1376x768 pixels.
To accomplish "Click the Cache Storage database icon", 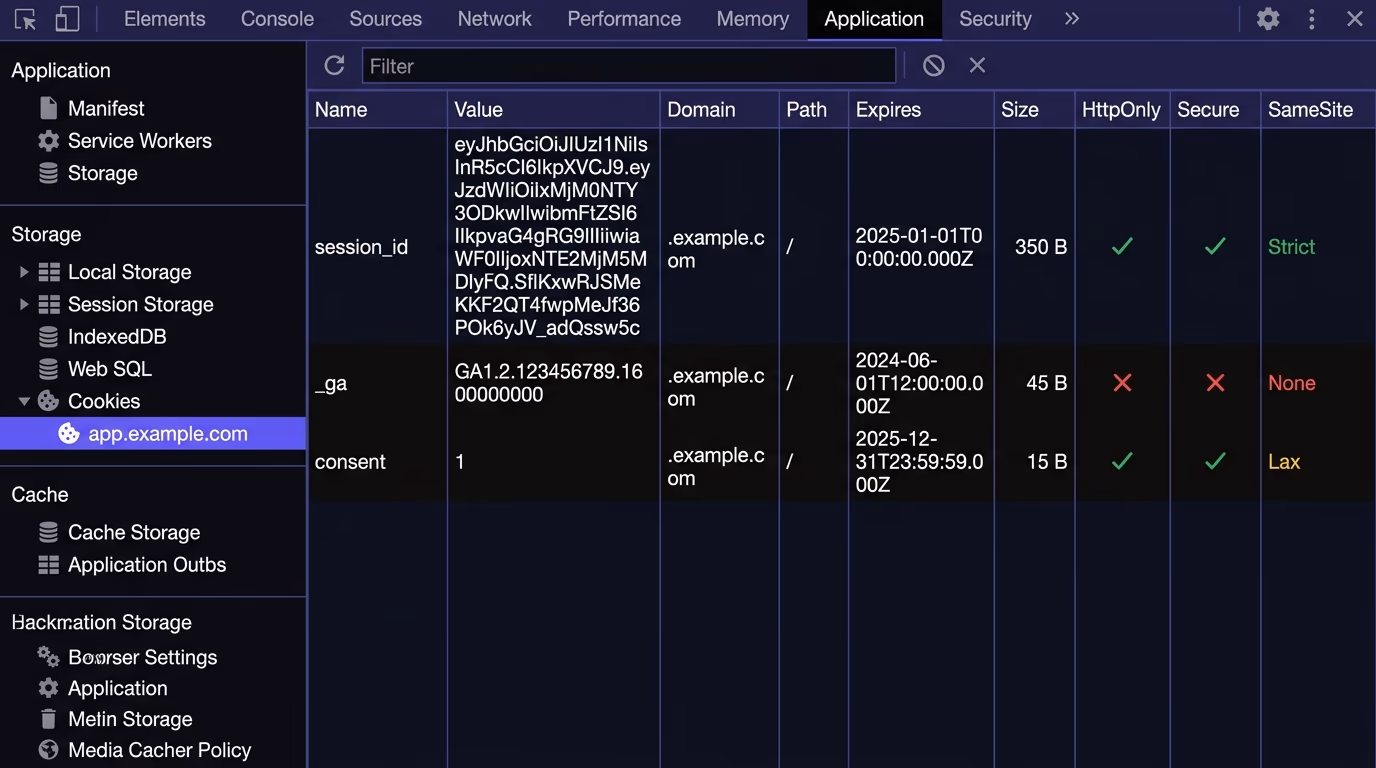I will (x=48, y=532).
